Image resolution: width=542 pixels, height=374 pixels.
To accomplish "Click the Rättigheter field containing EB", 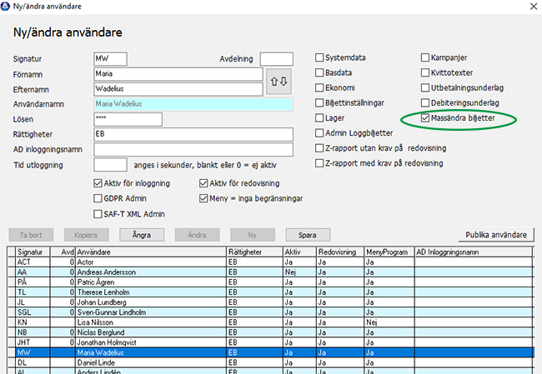I will (194, 134).
